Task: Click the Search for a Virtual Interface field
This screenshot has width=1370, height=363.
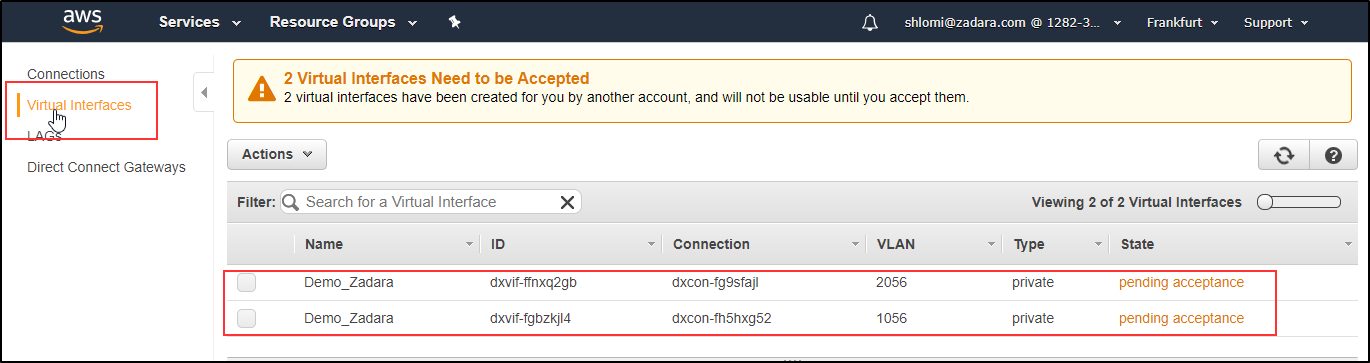Action: click(430, 202)
